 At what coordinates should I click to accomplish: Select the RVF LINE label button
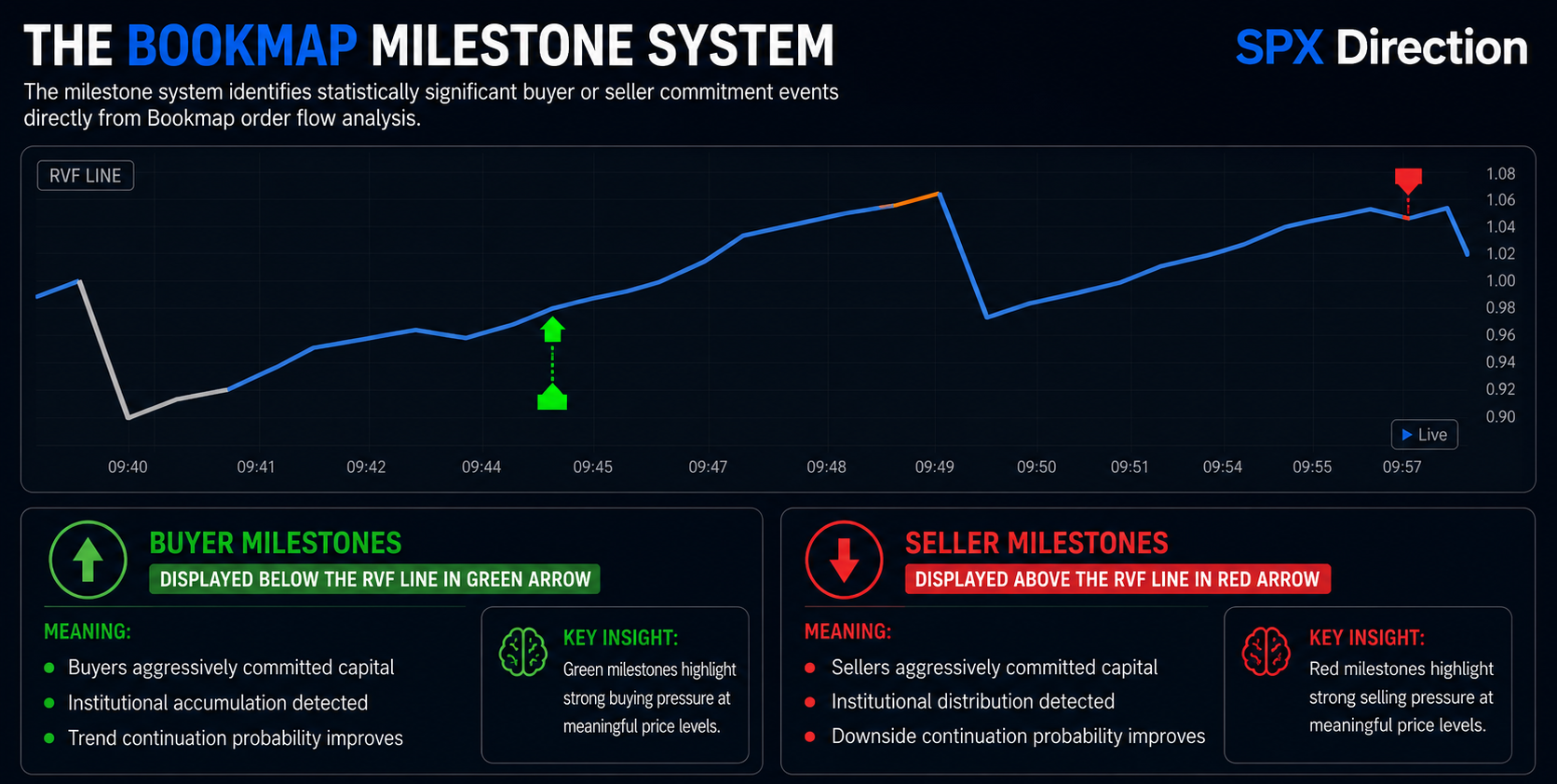click(x=86, y=176)
